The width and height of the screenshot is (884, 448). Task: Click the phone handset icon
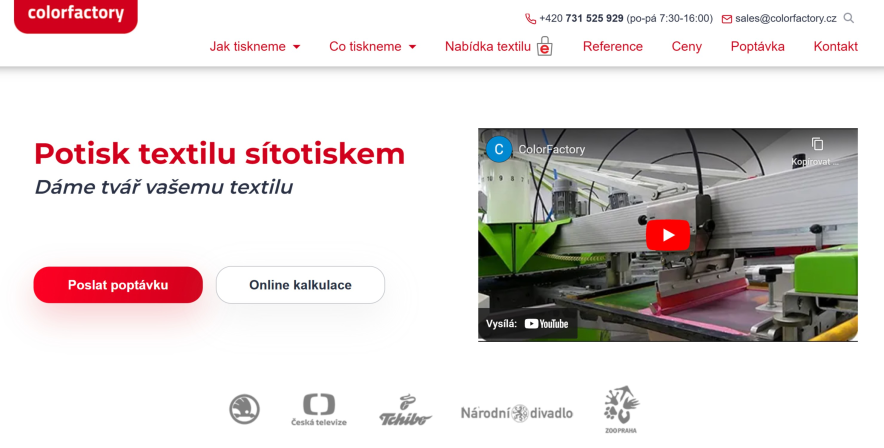(530, 19)
